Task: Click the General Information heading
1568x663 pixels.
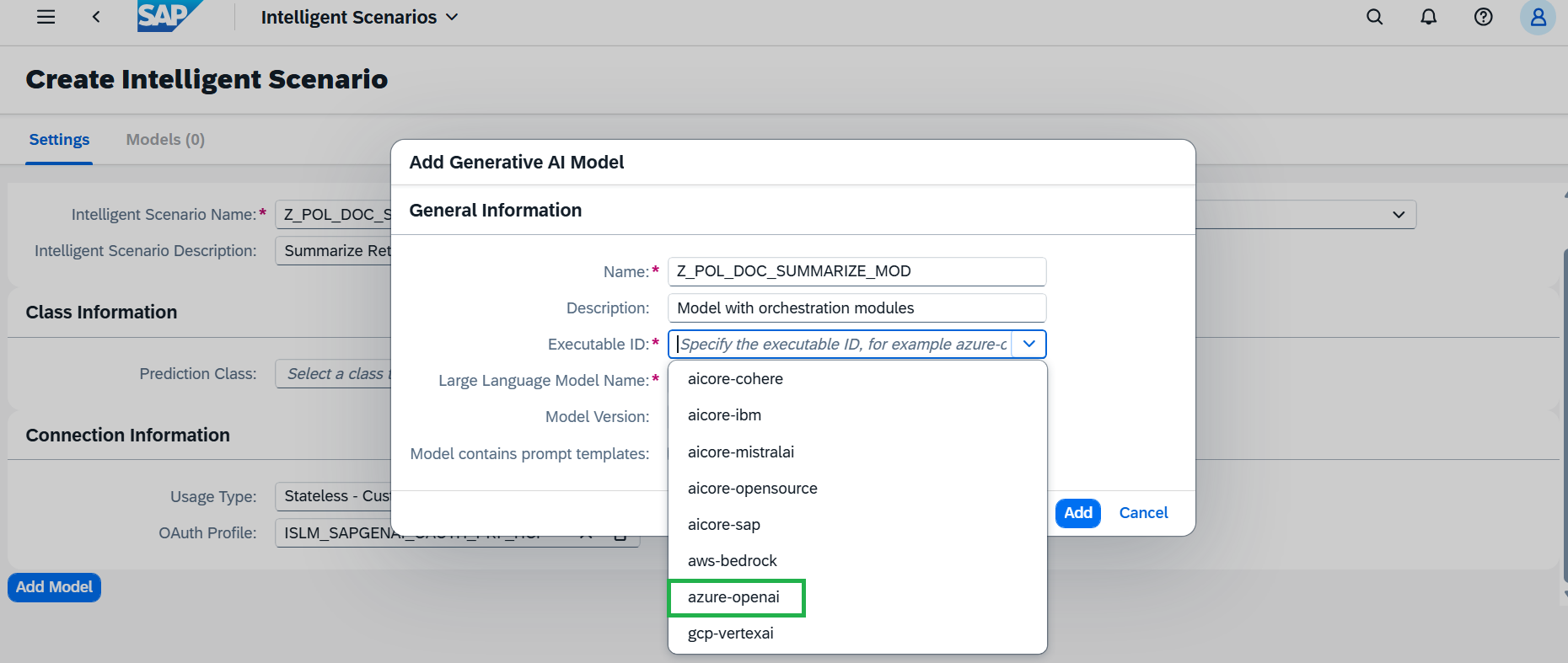Action: (496, 211)
